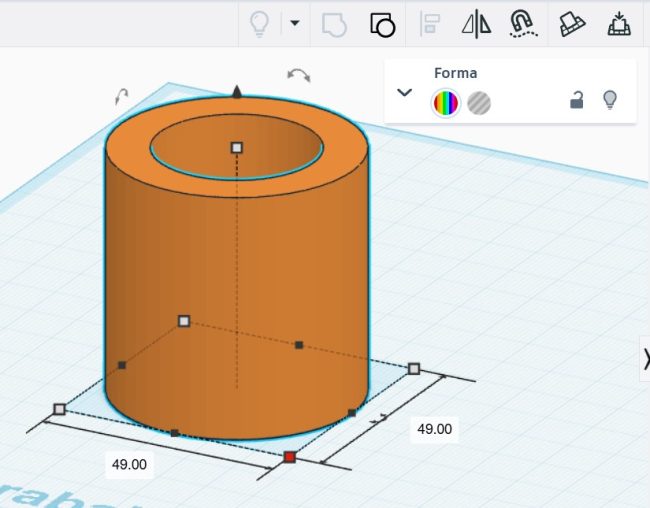Click the curved rotation arrow above cylinder right
Viewport: 650px width, 508px height.
pos(298,75)
